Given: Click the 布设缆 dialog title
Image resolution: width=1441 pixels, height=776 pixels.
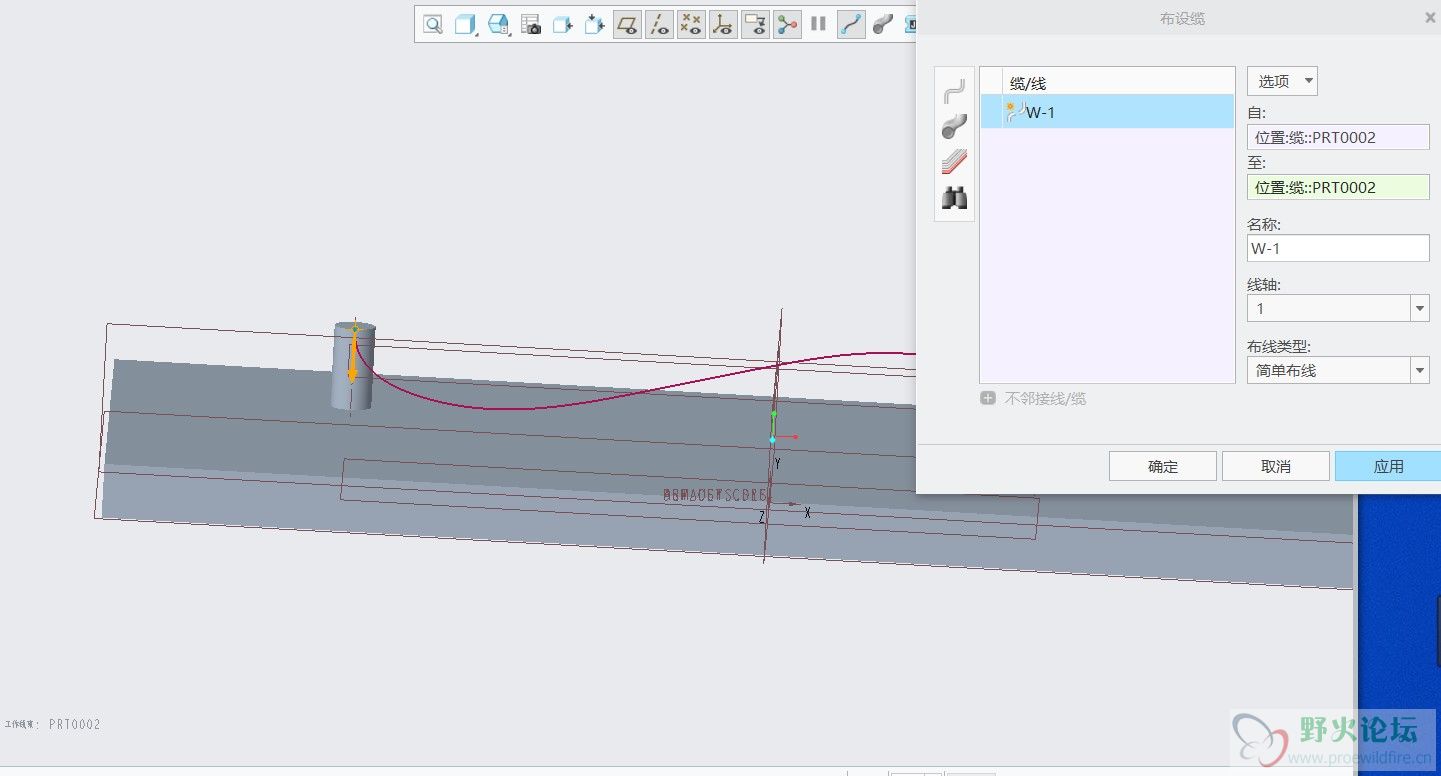Looking at the screenshot, I should coord(1182,18).
